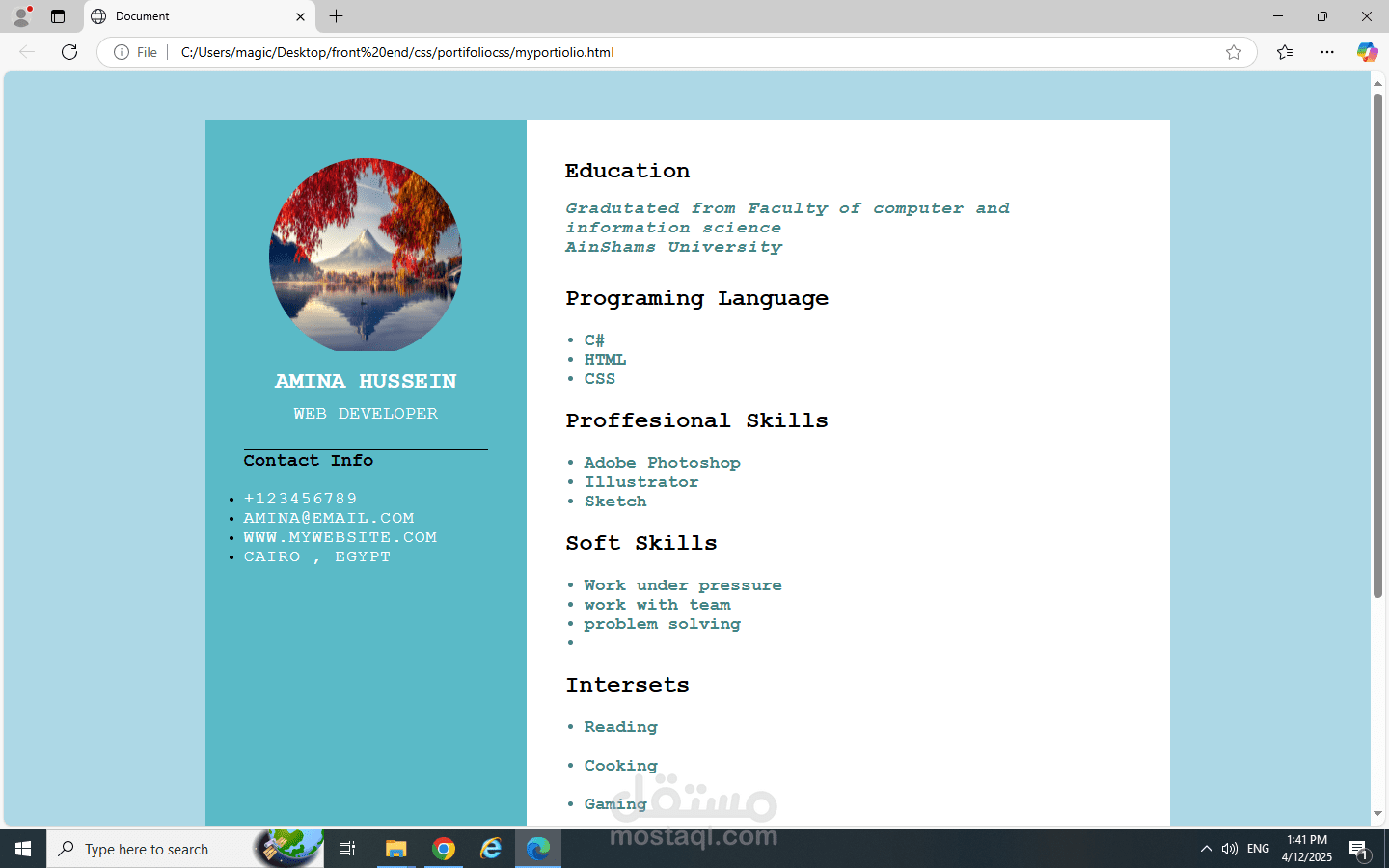Viewport: 1389px width, 868px height.
Task: Click the CAIRO , EGYPT entry
Action: pyautogui.click(x=317, y=556)
